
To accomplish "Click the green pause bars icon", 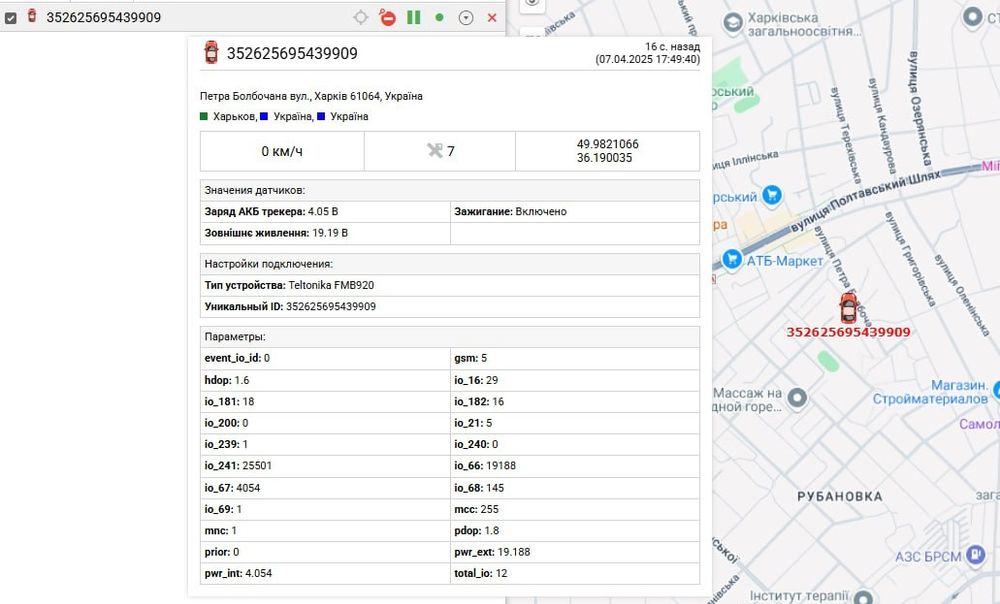I will click(x=413, y=18).
